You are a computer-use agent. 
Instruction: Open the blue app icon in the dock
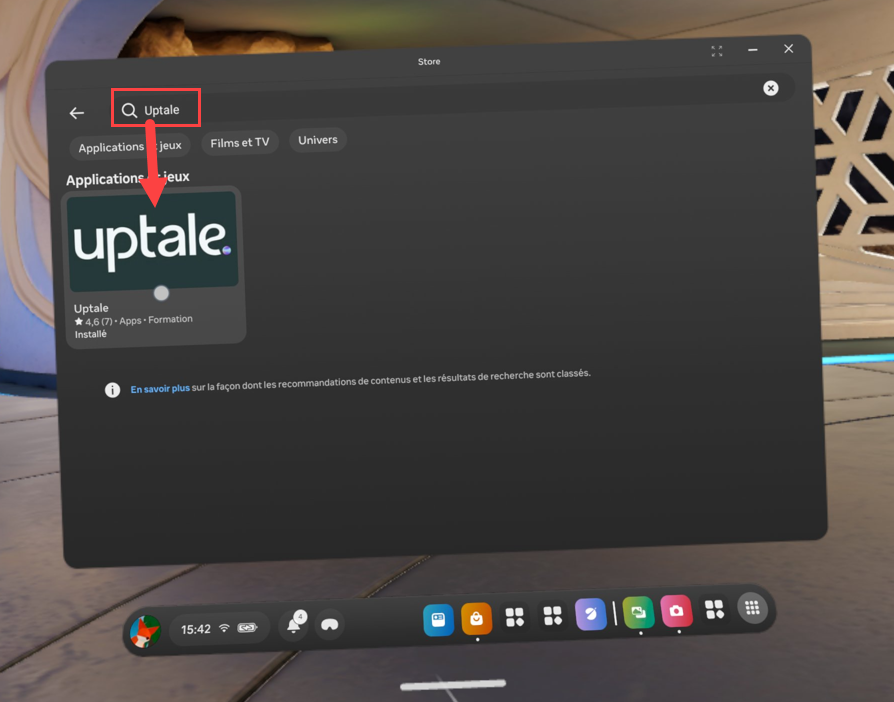(x=438, y=620)
